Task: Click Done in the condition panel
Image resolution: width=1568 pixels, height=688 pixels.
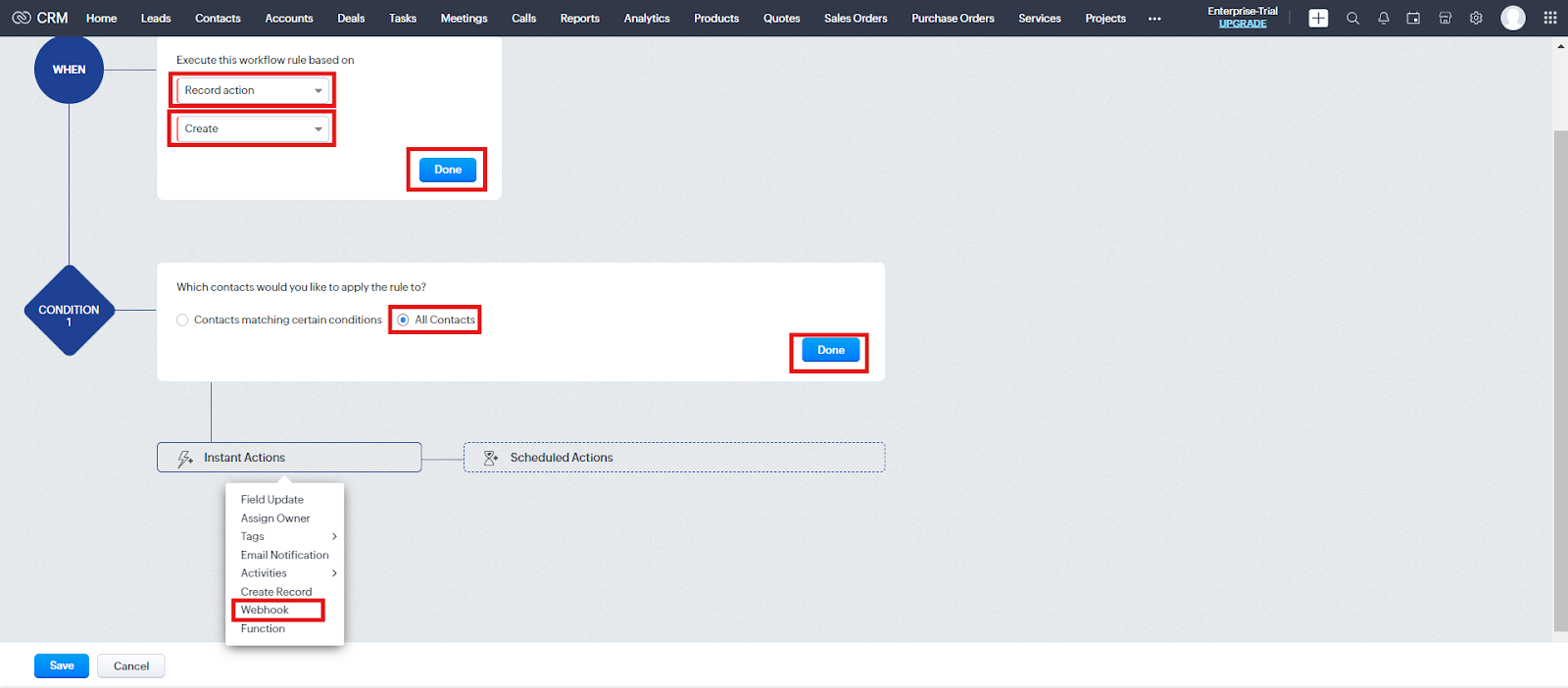Action: pos(831,350)
